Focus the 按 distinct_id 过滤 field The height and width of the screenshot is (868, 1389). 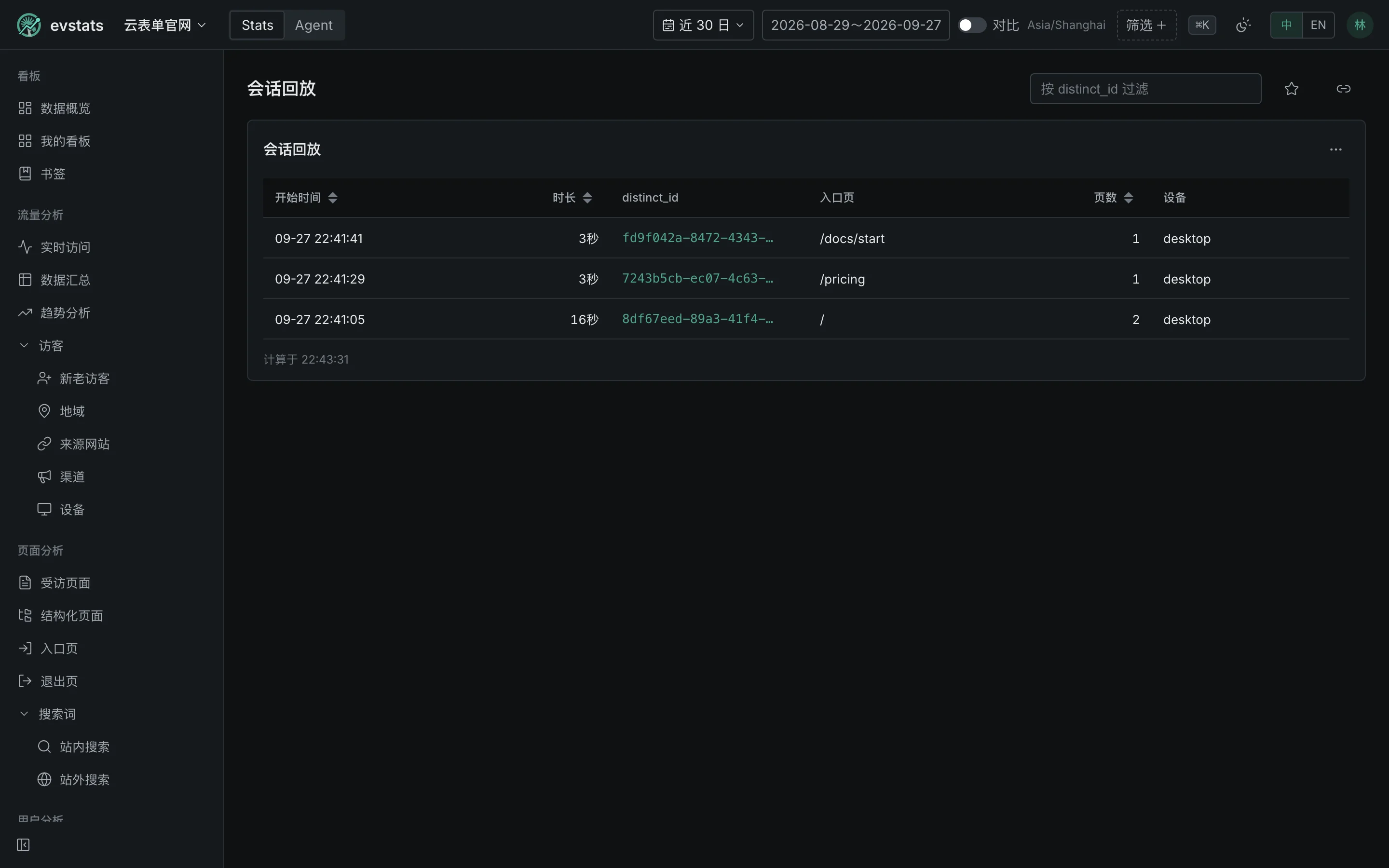click(1145, 89)
